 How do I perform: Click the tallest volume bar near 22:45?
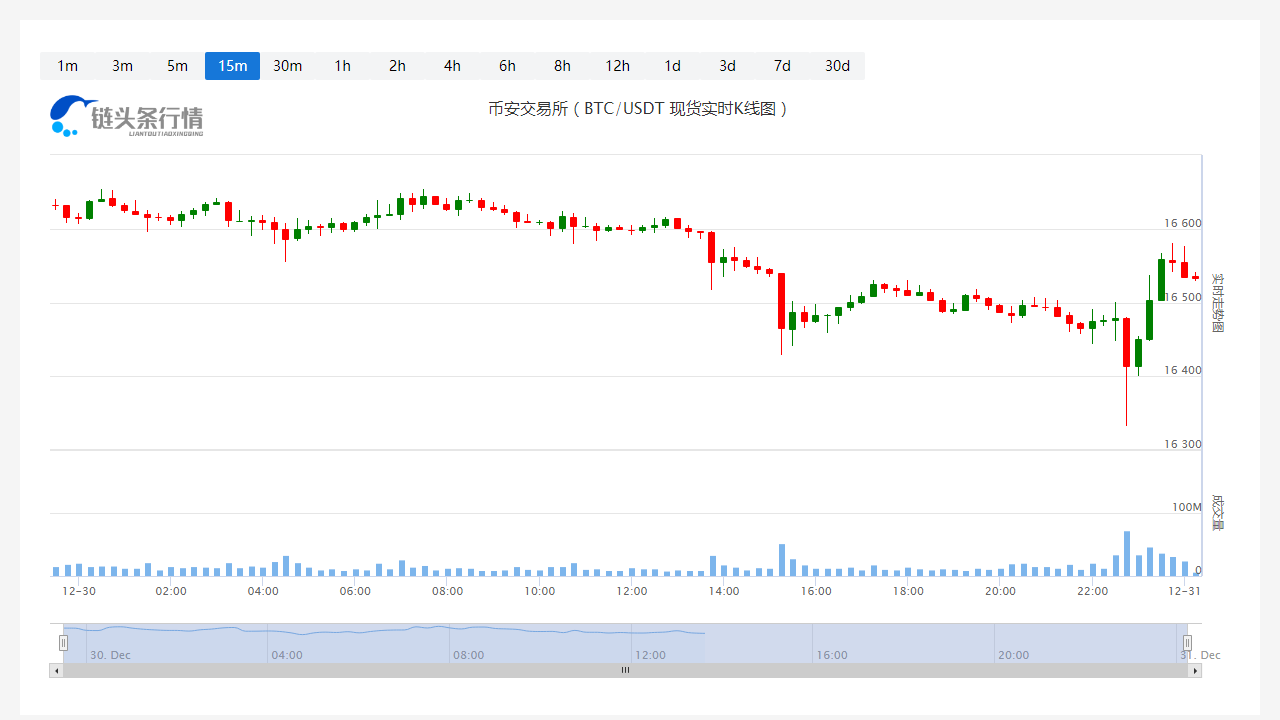click(1126, 554)
